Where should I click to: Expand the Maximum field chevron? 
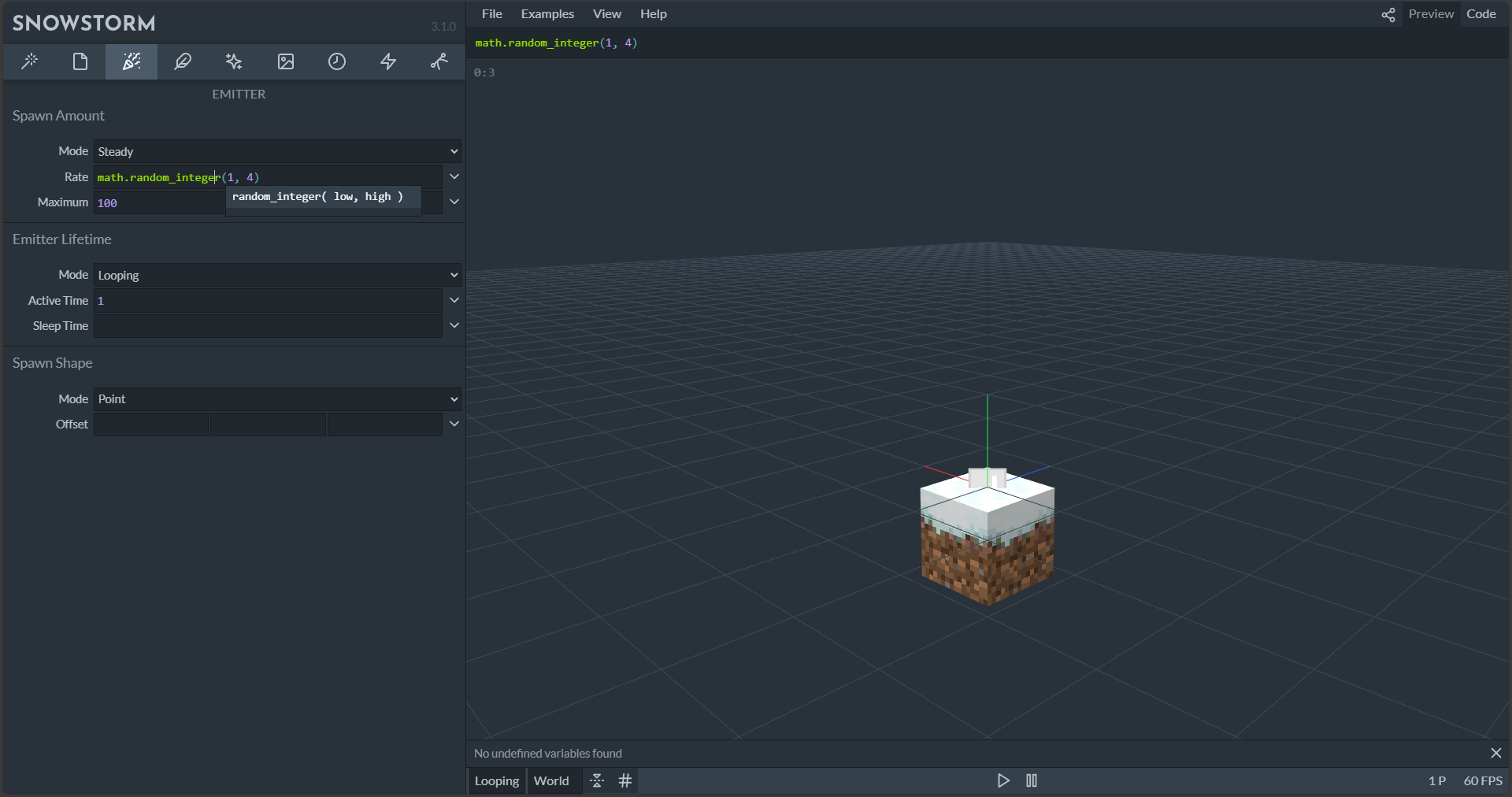coord(454,202)
